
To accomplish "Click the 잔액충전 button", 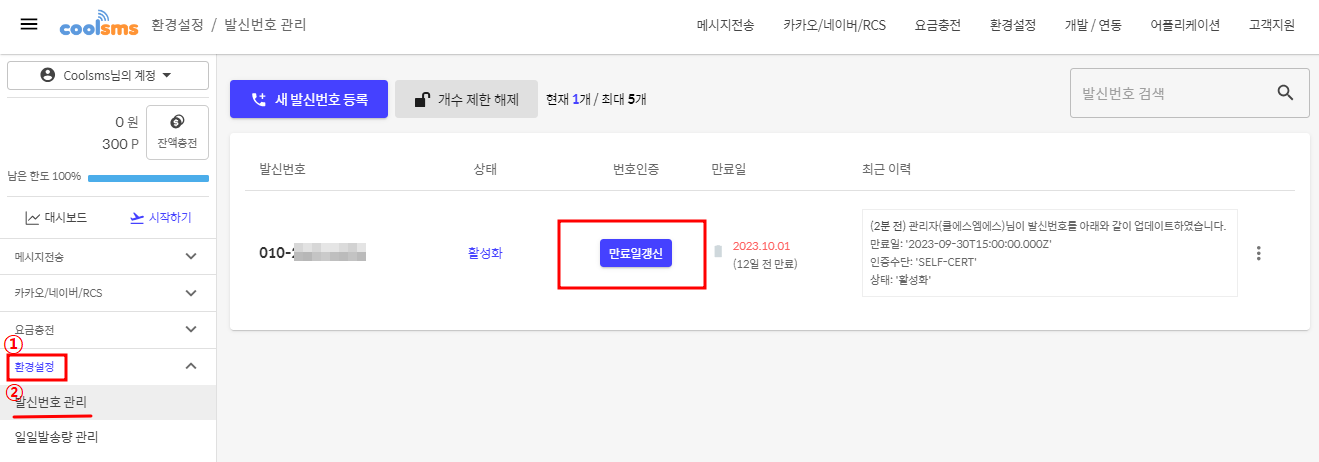I will [x=177, y=133].
